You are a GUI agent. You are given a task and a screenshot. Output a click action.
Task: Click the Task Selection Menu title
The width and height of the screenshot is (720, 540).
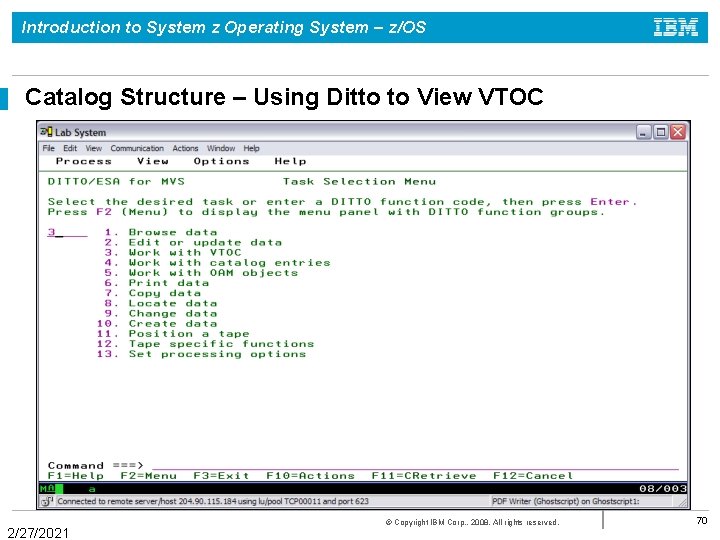click(359, 181)
